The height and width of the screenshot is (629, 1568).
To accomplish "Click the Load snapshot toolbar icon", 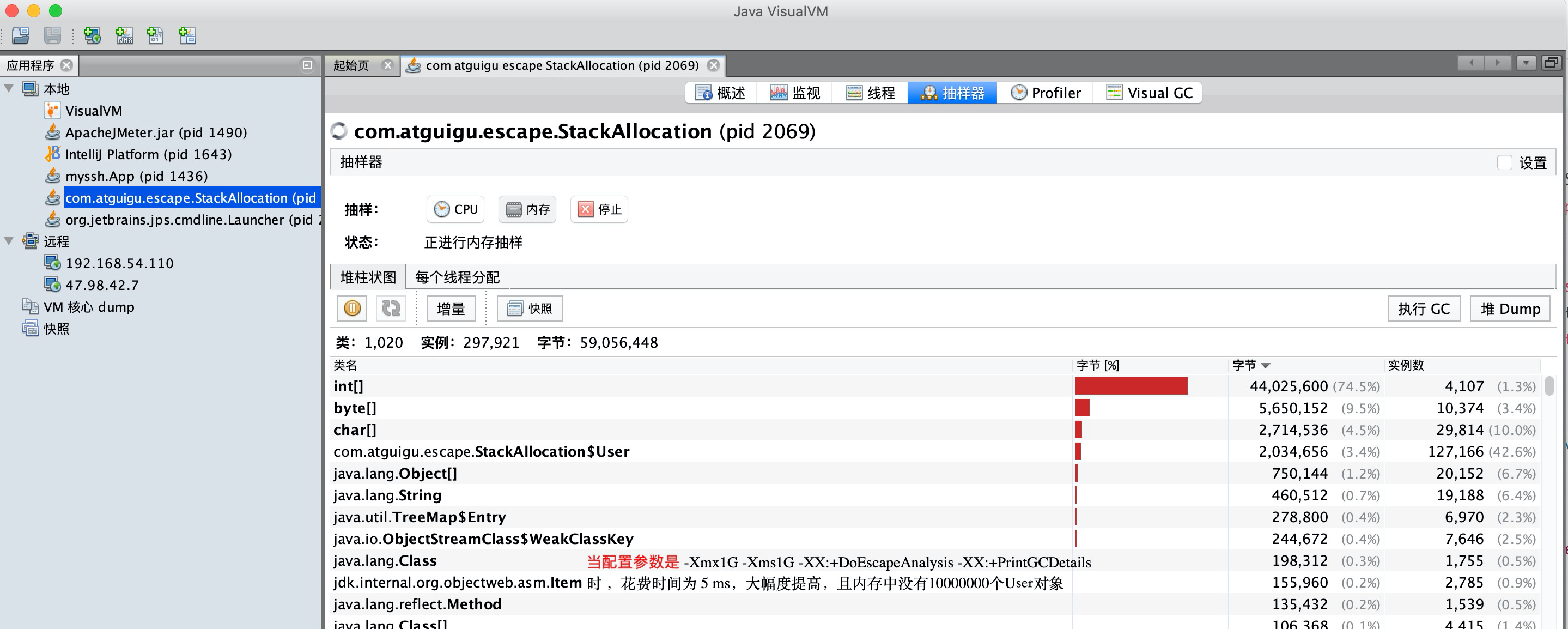I will 20,35.
